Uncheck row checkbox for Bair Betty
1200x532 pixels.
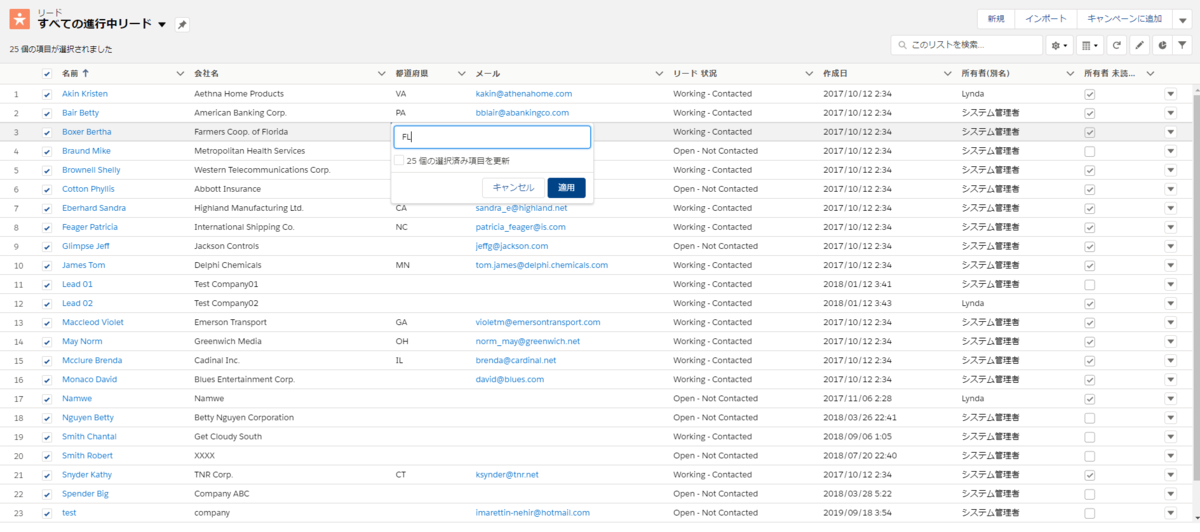point(47,112)
